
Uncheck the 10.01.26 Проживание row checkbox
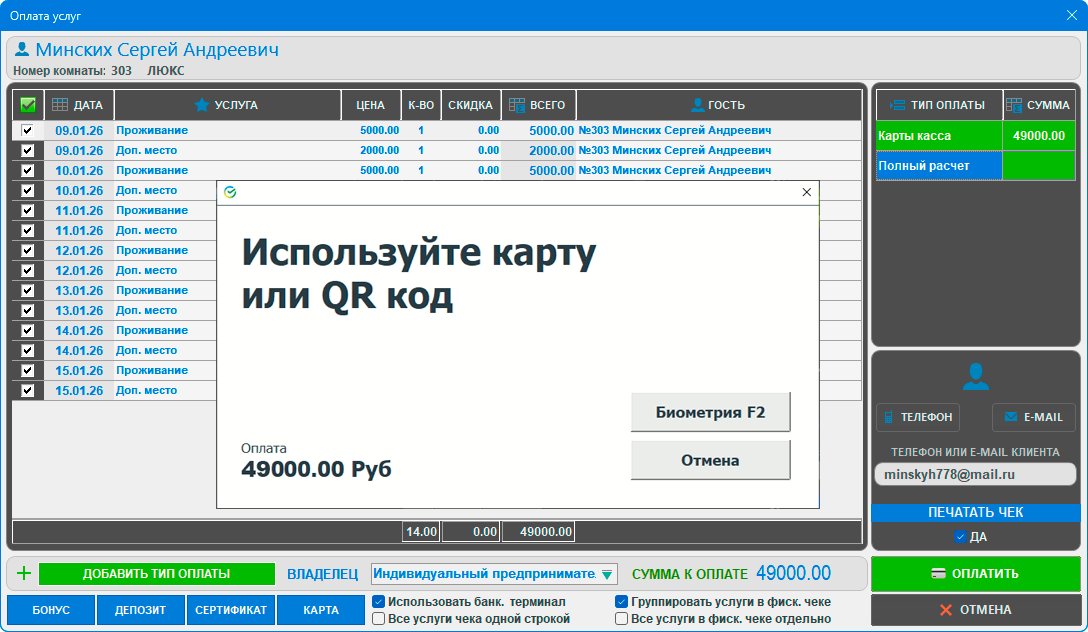point(27,170)
